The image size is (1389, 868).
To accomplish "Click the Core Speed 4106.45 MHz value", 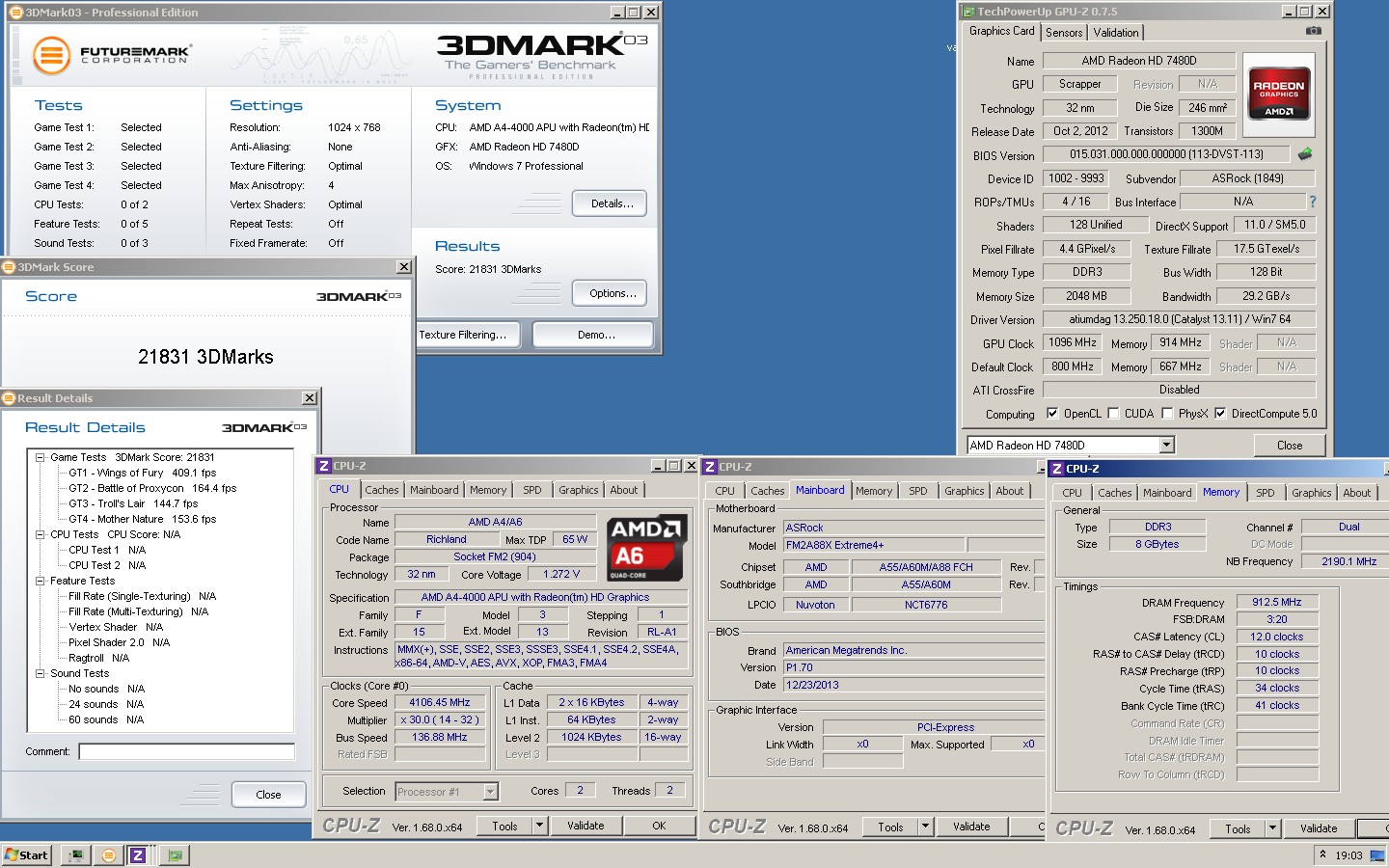I will (x=440, y=702).
